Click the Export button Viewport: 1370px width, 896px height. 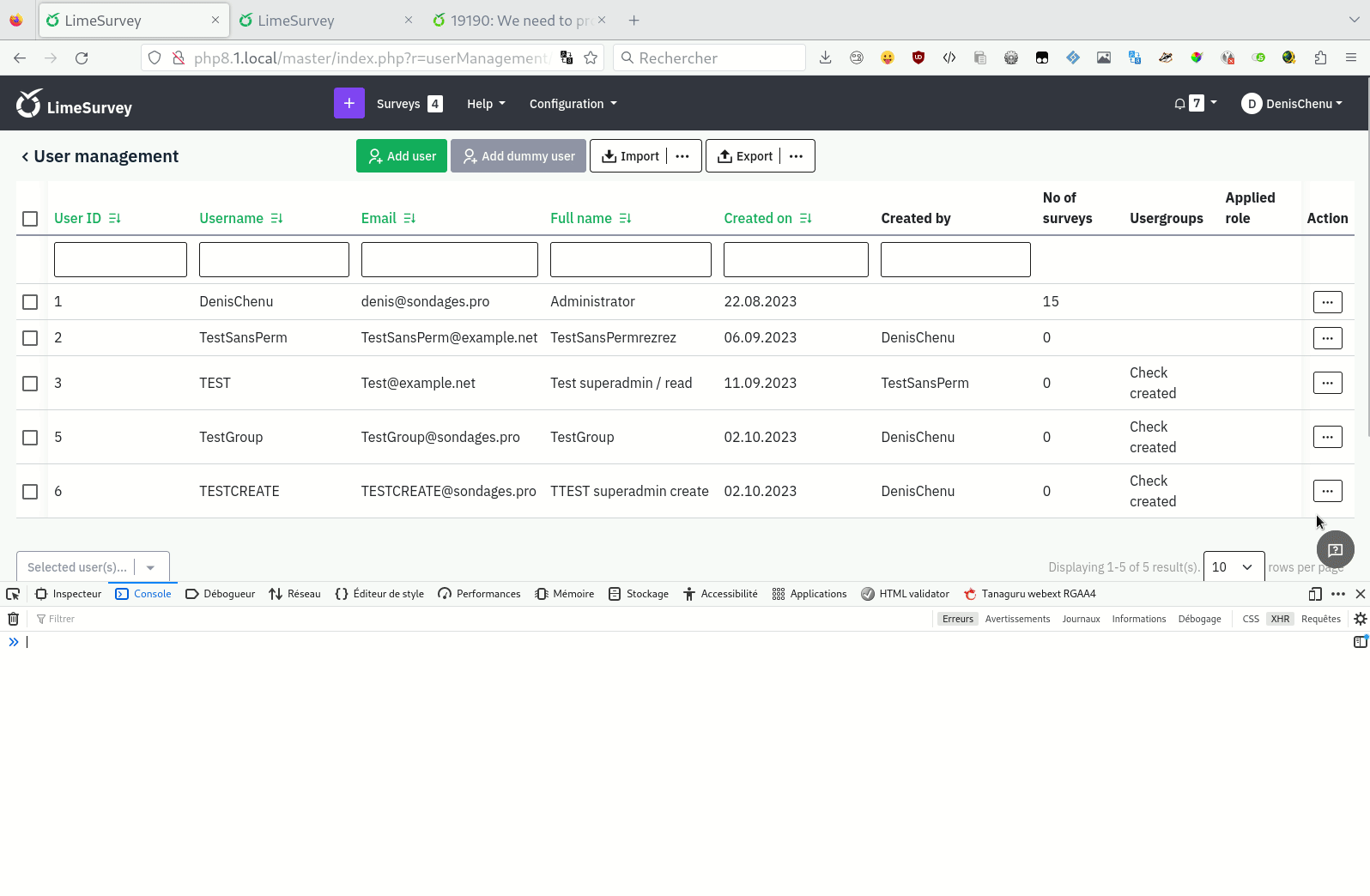745,156
